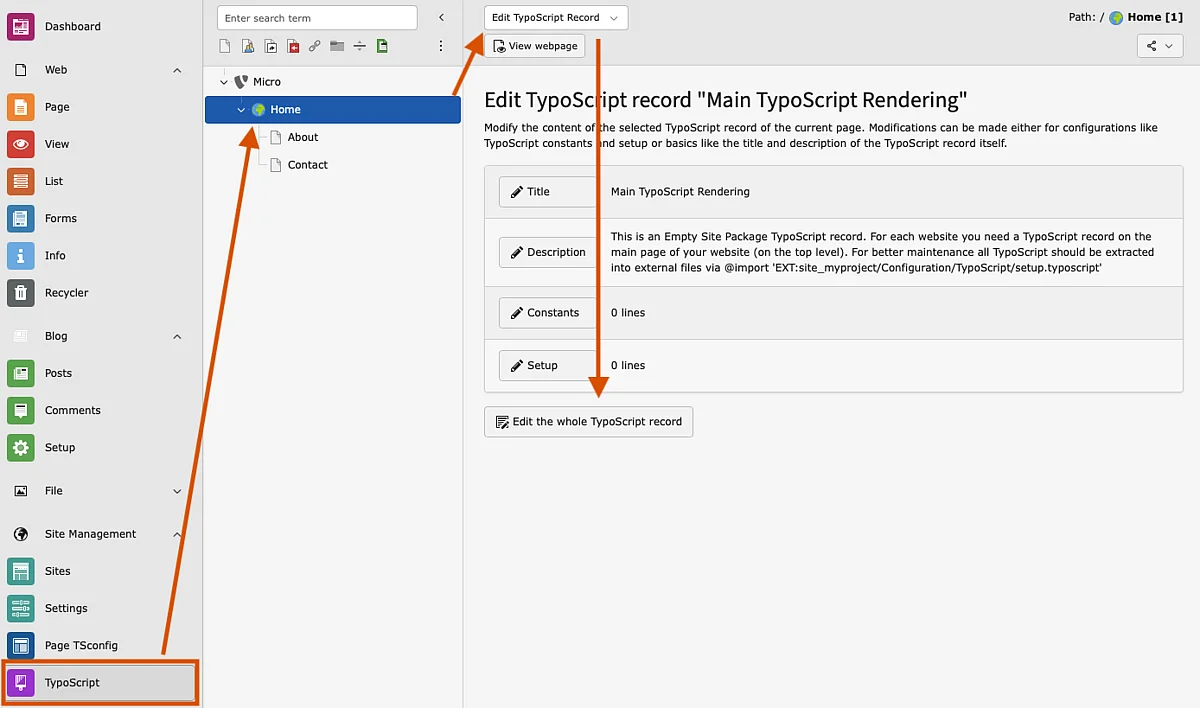Select the About page in tree

pyautogui.click(x=302, y=137)
